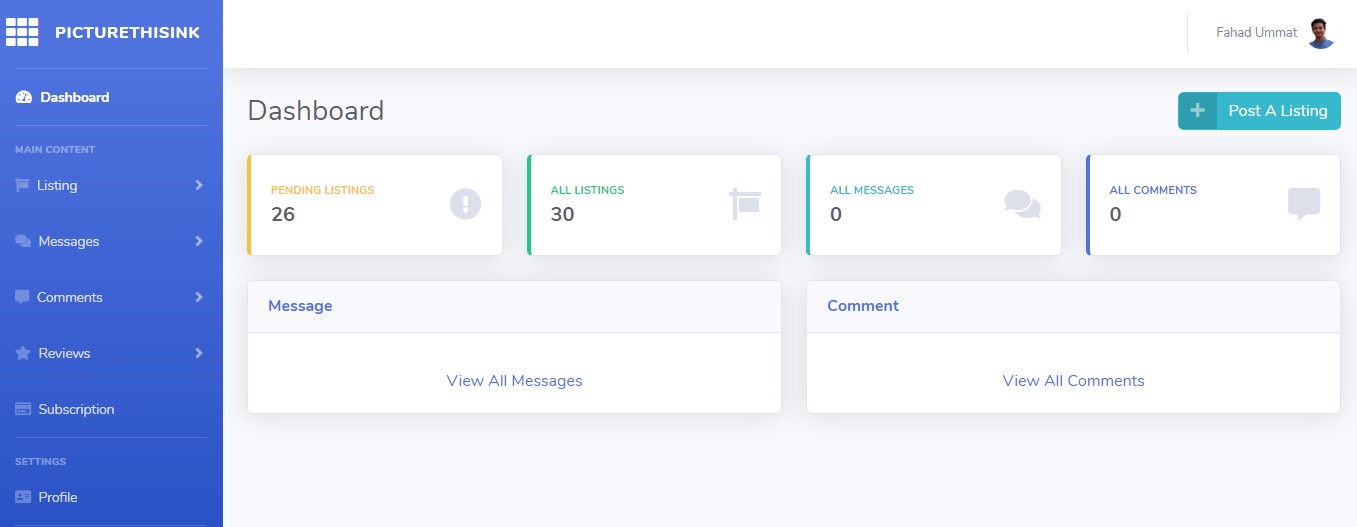Click the exclamation icon on Pending Listings card
The height and width of the screenshot is (527, 1357).
pos(465,204)
